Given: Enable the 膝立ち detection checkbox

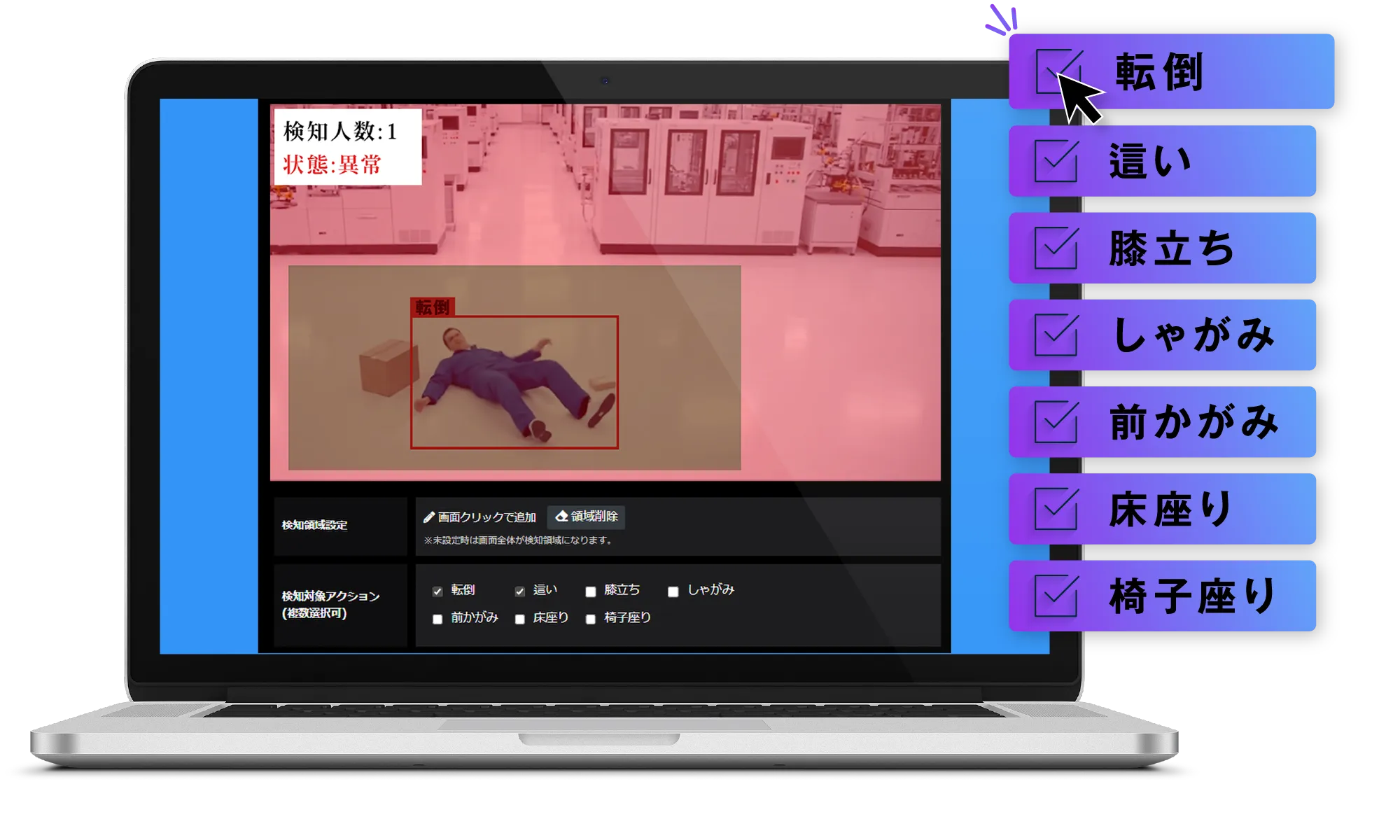Looking at the screenshot, I should click(589, 591).
